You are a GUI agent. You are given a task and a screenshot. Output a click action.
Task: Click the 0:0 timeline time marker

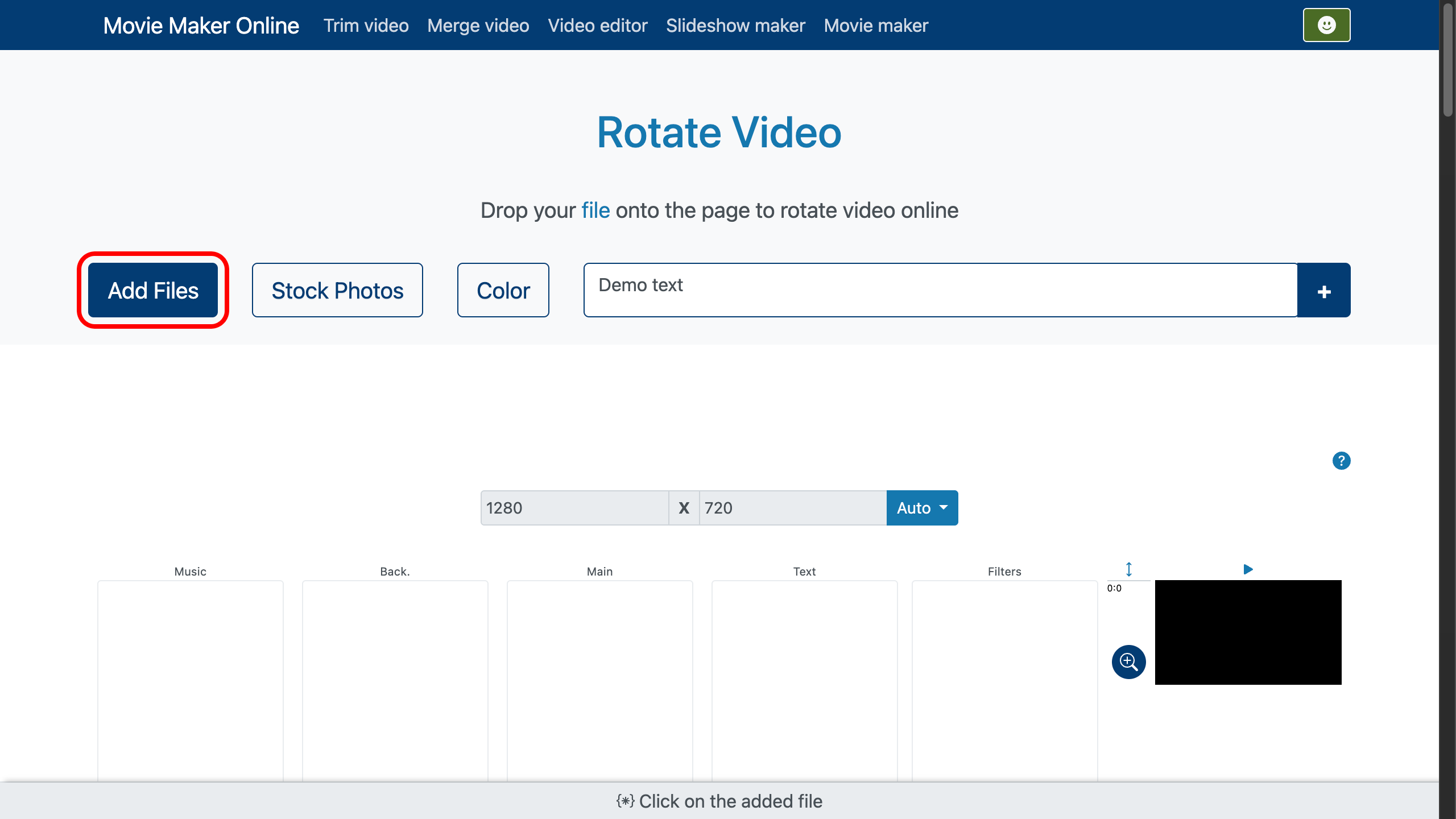coord(1114,589)
